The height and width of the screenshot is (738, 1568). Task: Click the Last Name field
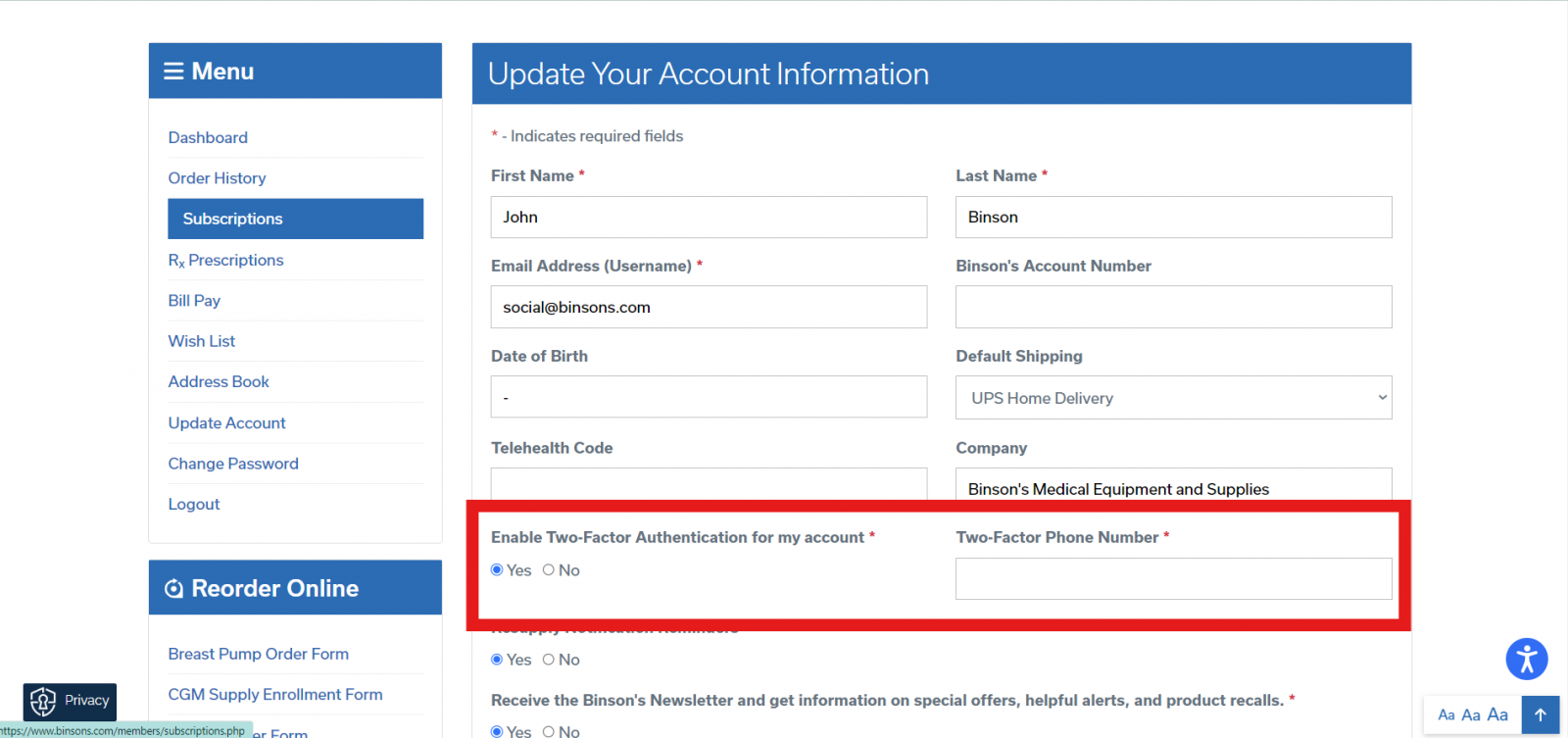tap(1174, 217)
